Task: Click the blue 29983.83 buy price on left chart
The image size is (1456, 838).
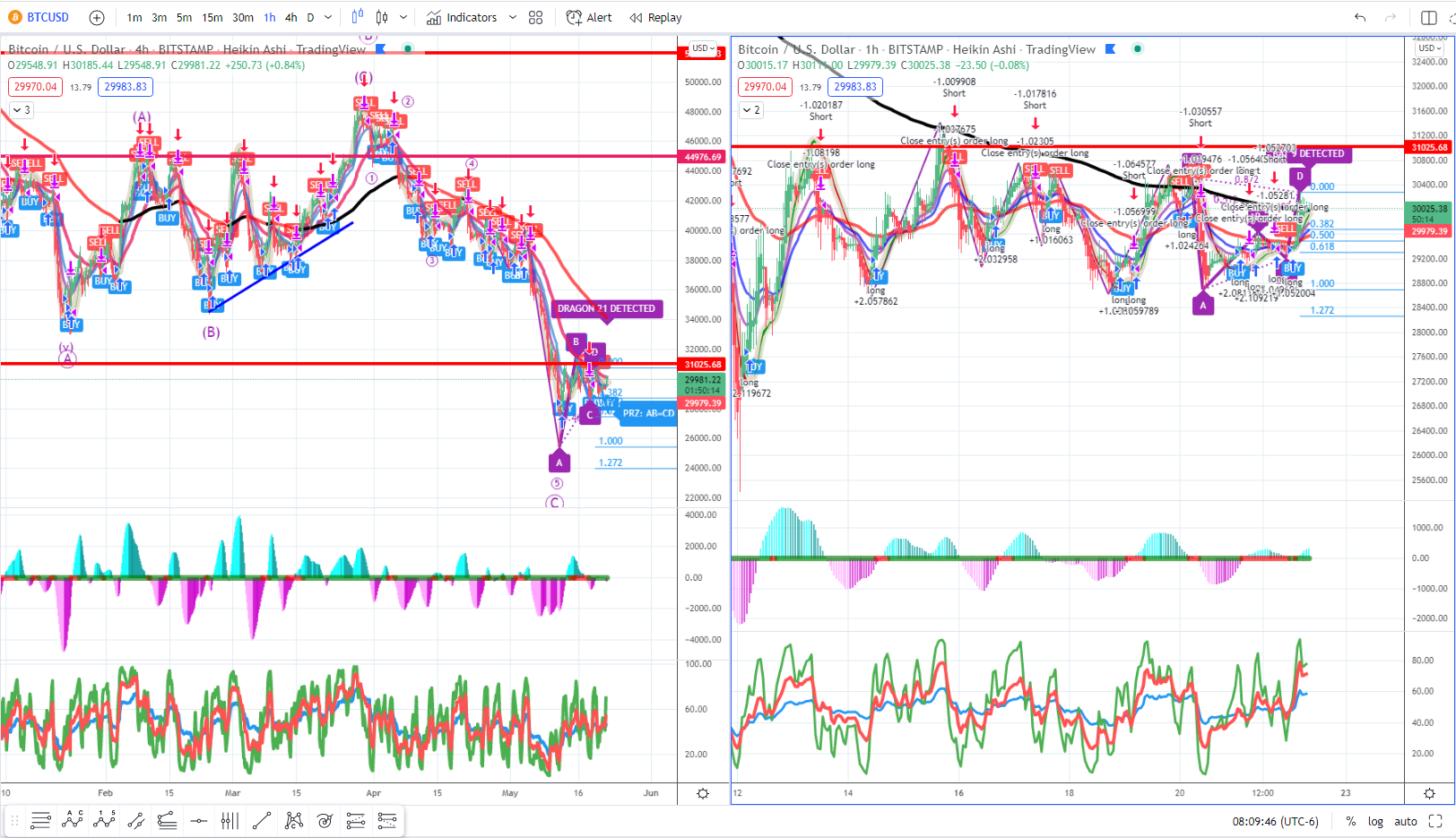Action: click(x=126, y=87)
